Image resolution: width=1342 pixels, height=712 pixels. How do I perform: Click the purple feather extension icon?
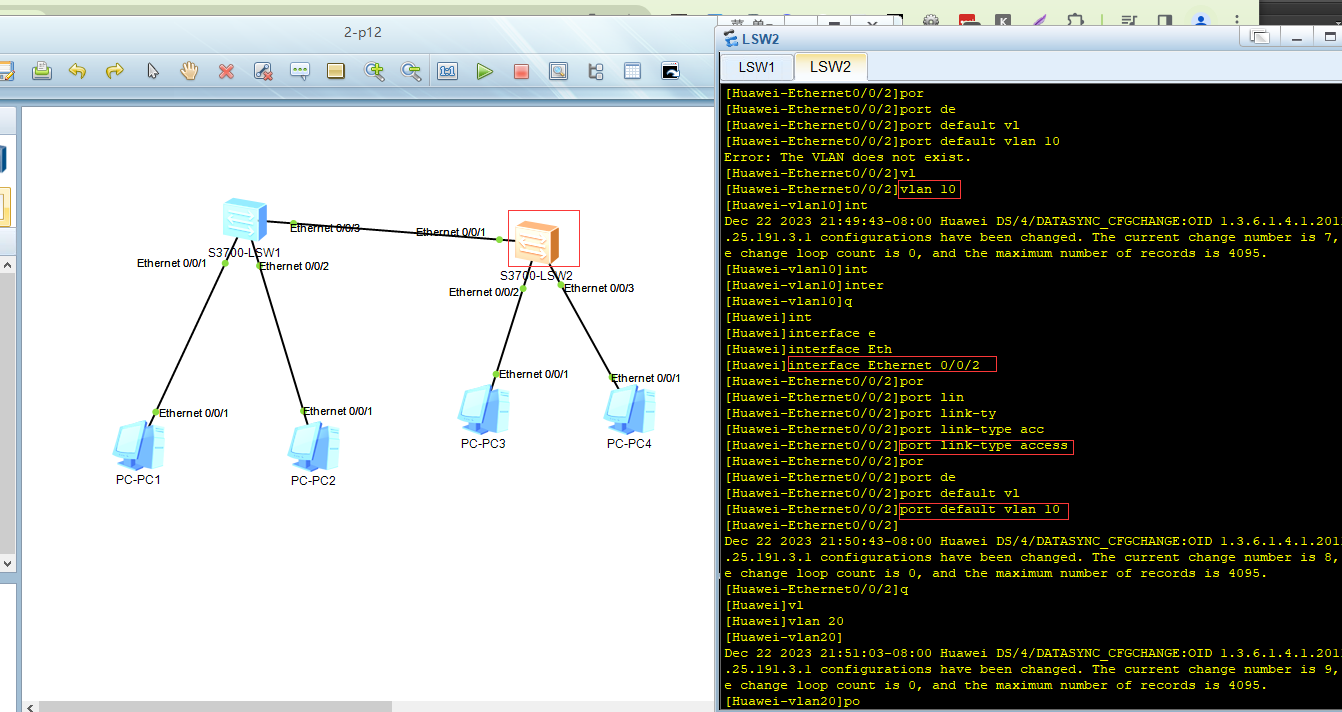coord(1040,20)
